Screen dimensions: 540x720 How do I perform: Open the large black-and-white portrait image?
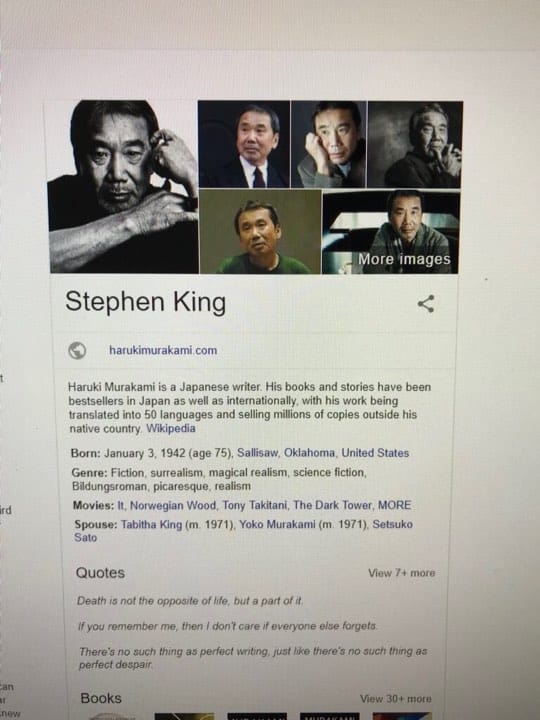124,186
